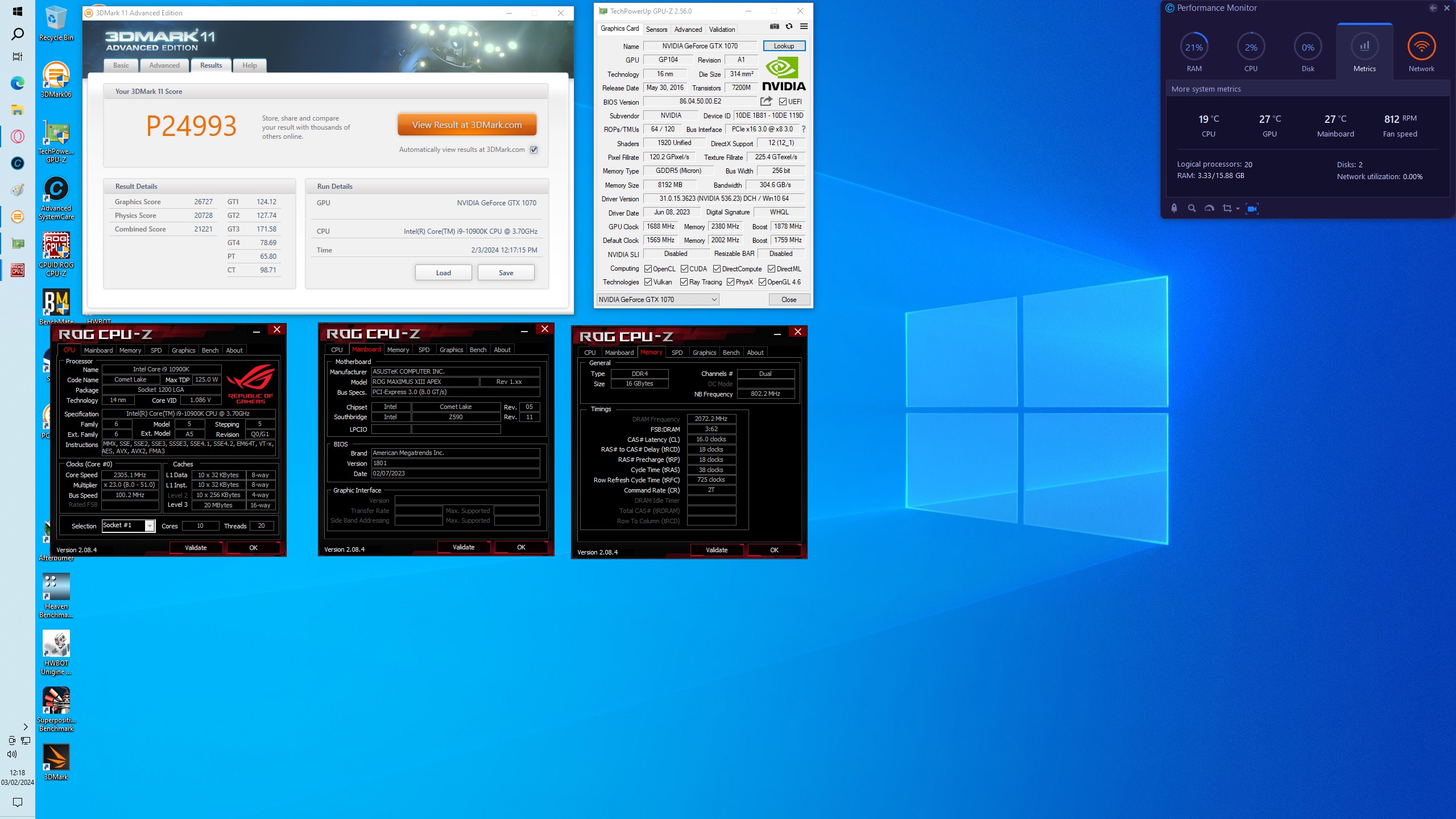
Task: Open the SPD tab in the memory CPU-Z window
Action: [x=677, y=353]
